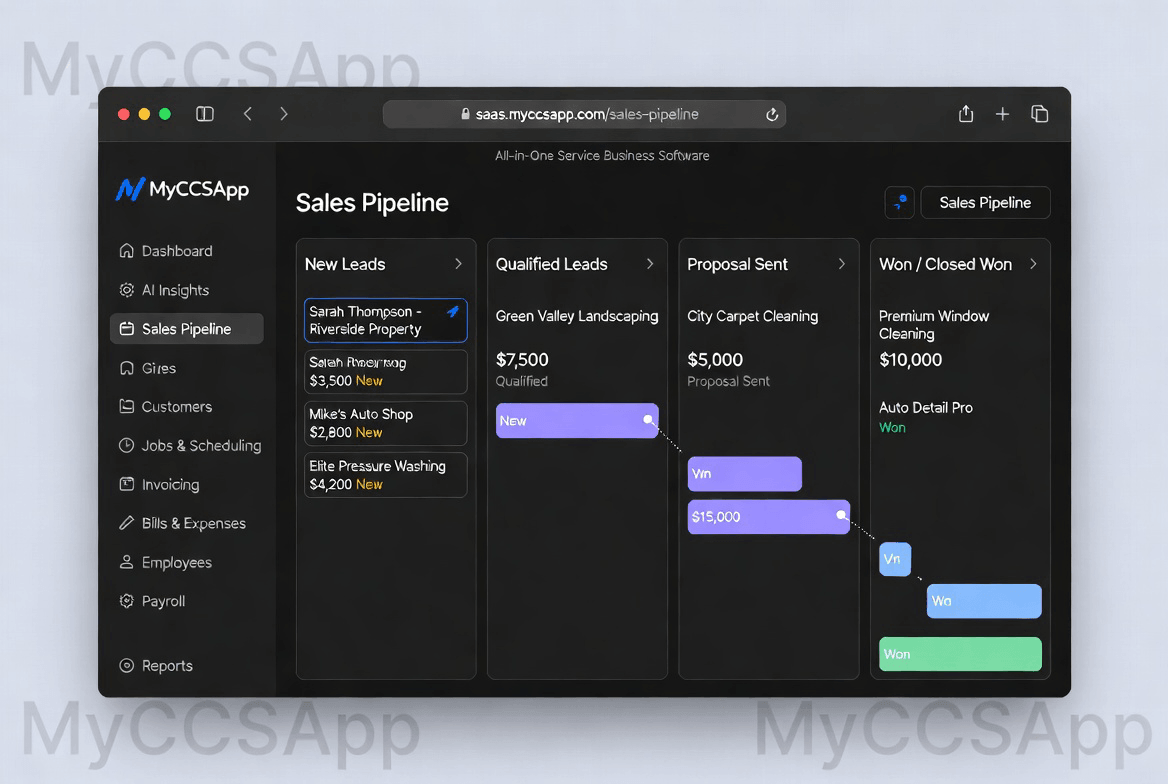Click the MyCCSApp logo in sidebar
Screen dimensions: 1168x784
tap(182, 189)
